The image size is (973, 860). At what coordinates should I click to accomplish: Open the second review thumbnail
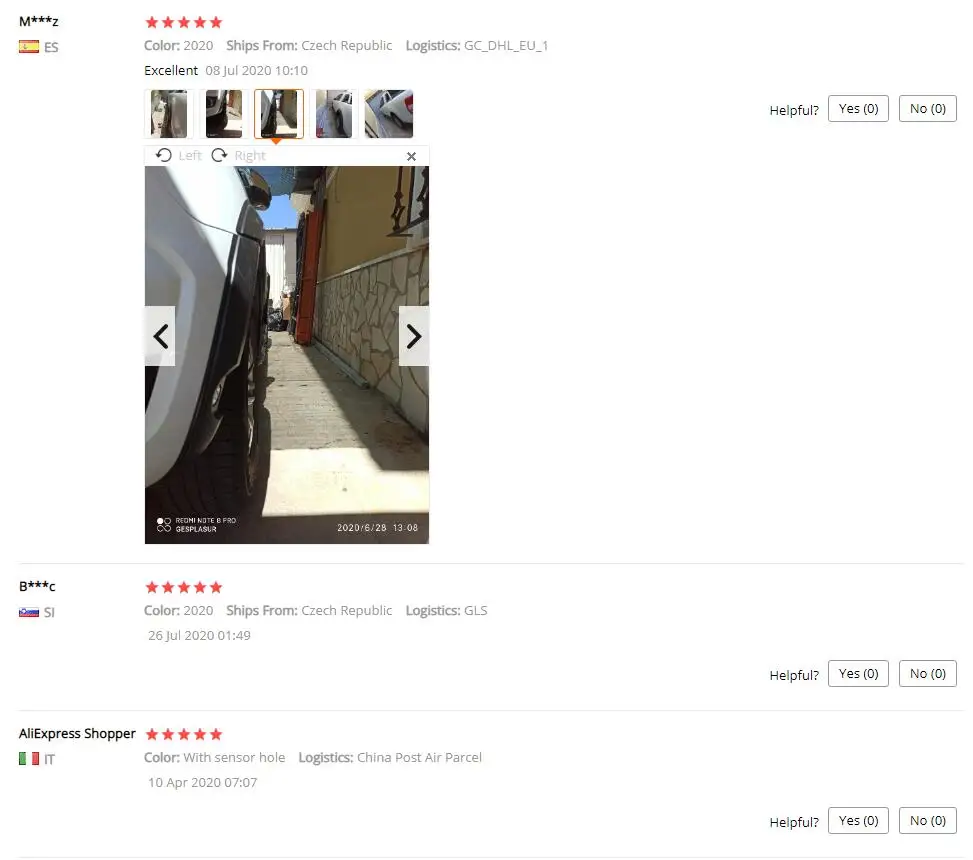pyautogui.click(x=224, y=114)
